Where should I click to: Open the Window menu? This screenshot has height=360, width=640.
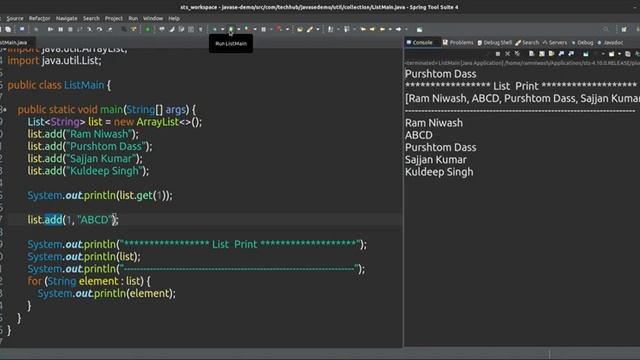pyautogui.click(x=153, y=18)
